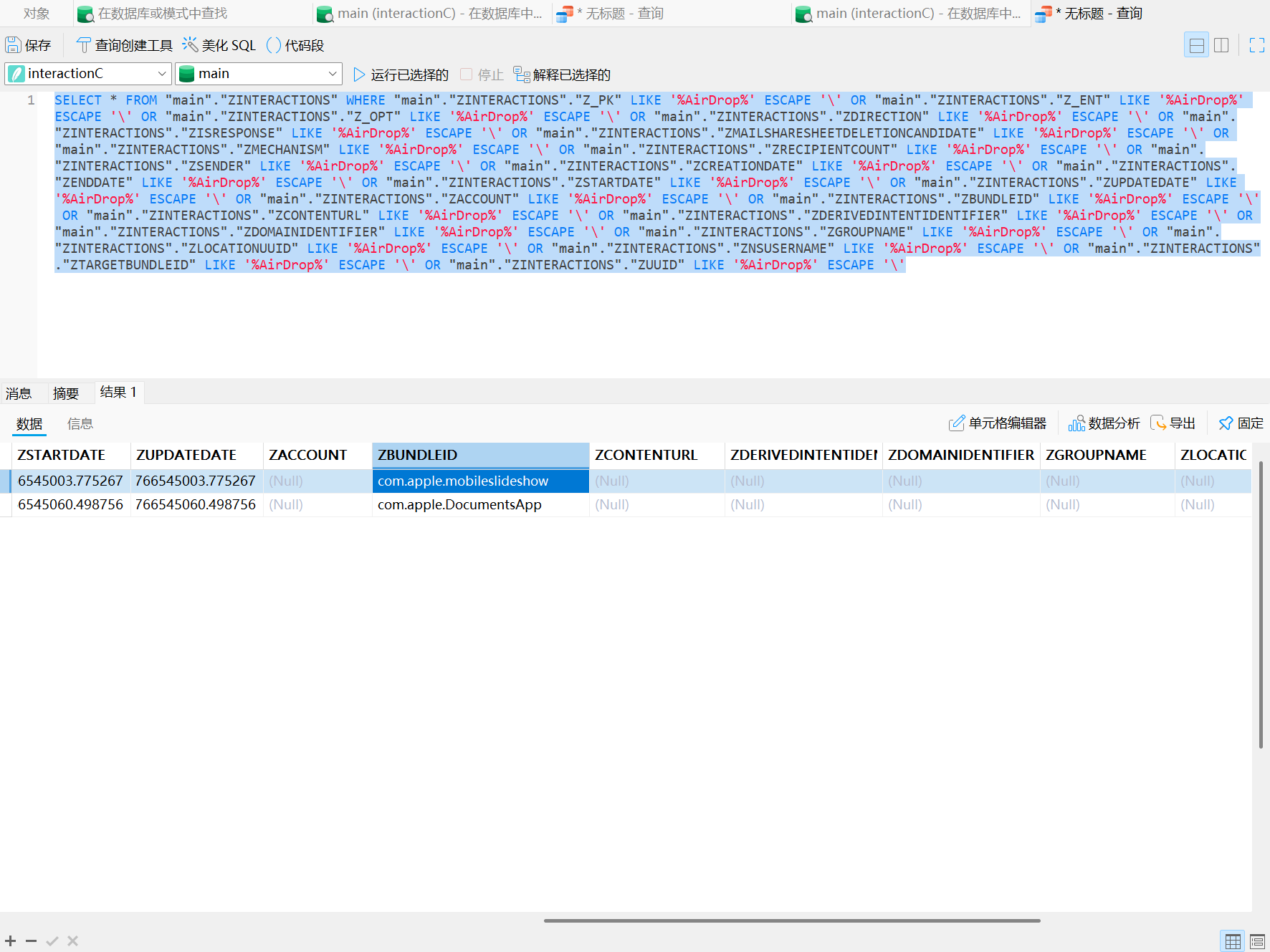Run the selected query (运行已选择的)
This screenshot has width=1270, height=952.
click(x=401, y=74)
